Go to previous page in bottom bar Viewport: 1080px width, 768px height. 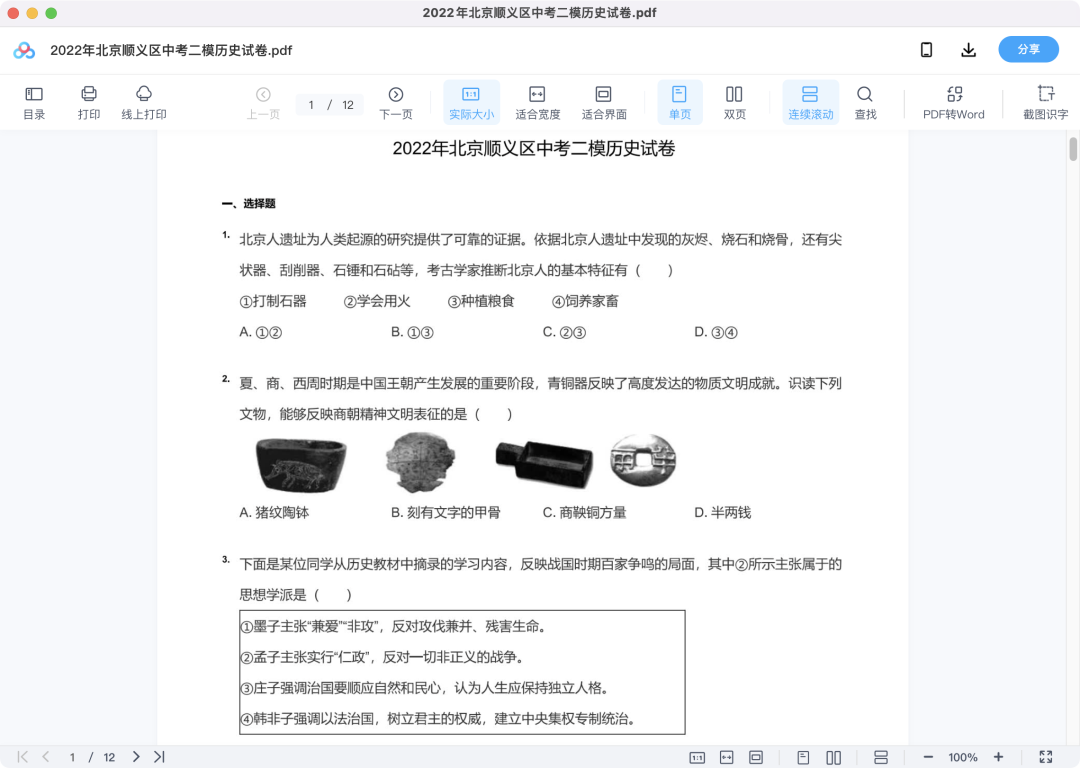[45, 757]
